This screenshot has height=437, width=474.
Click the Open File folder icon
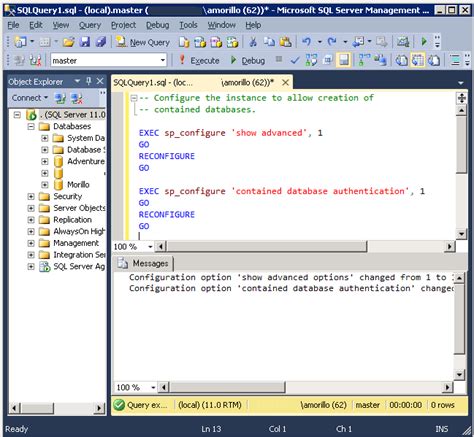69,42
